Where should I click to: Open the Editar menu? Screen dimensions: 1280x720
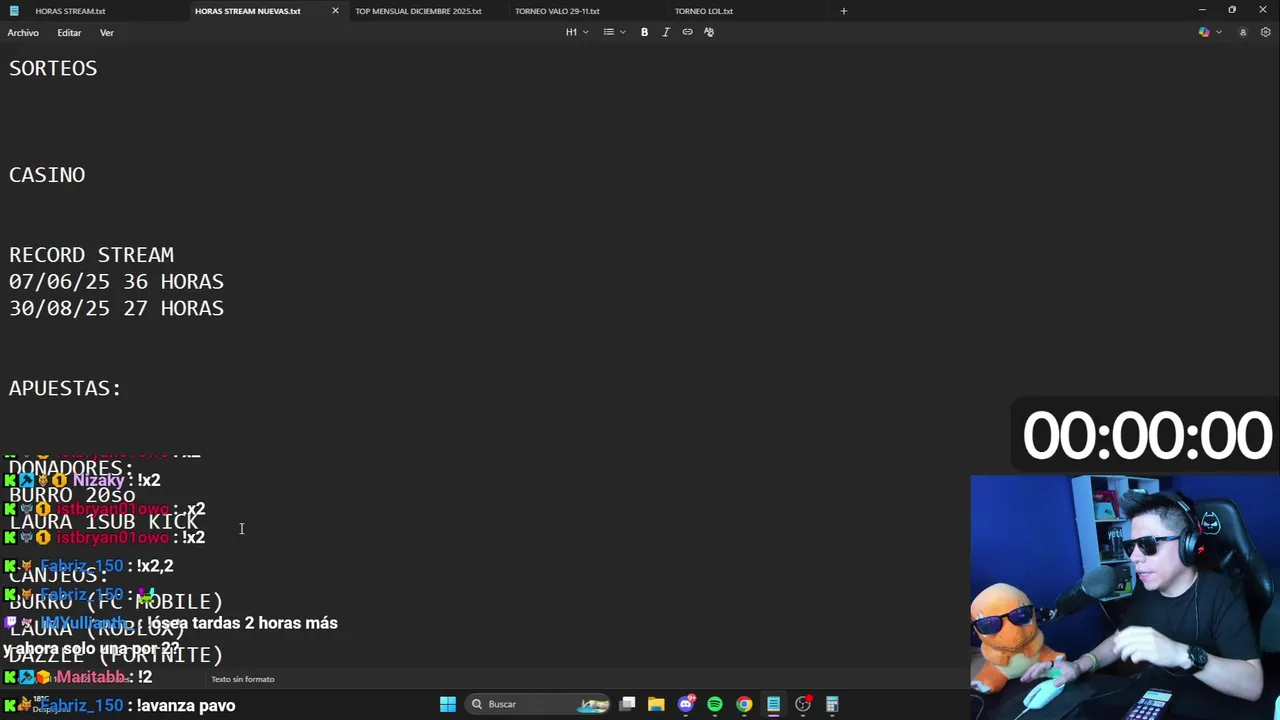[x=69, y=33]
